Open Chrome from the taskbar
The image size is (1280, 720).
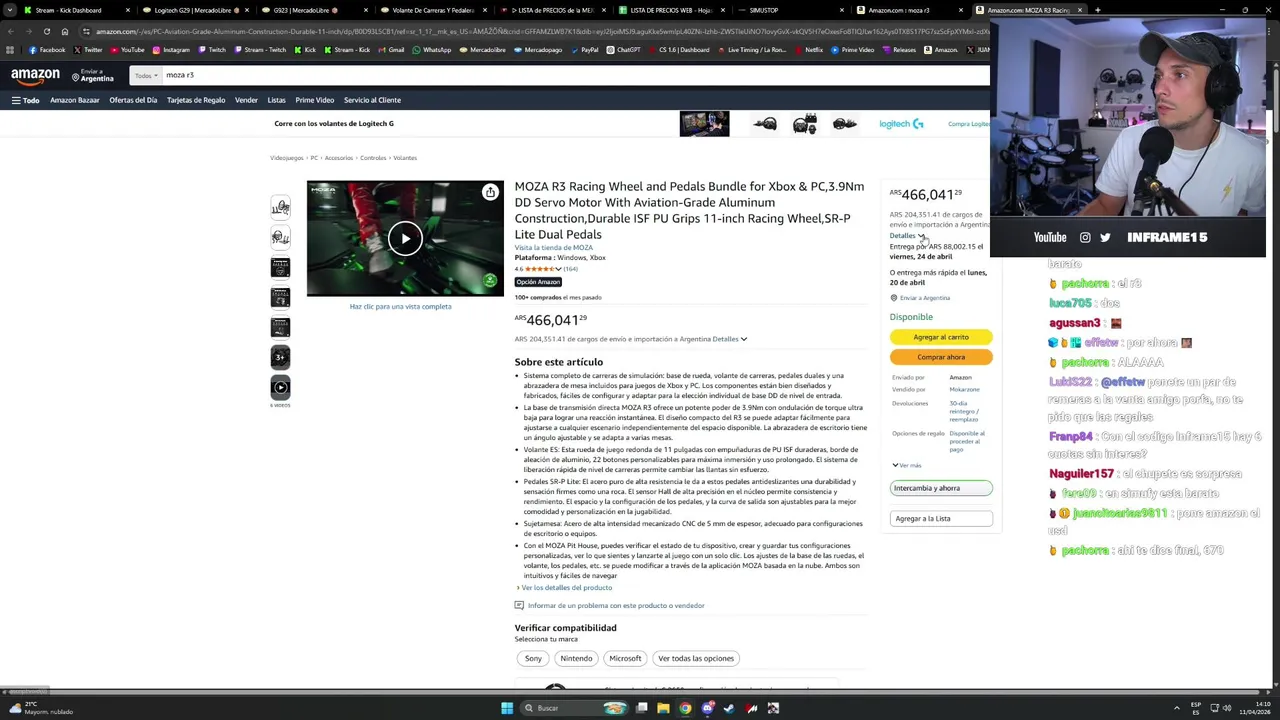pos(685,708)
